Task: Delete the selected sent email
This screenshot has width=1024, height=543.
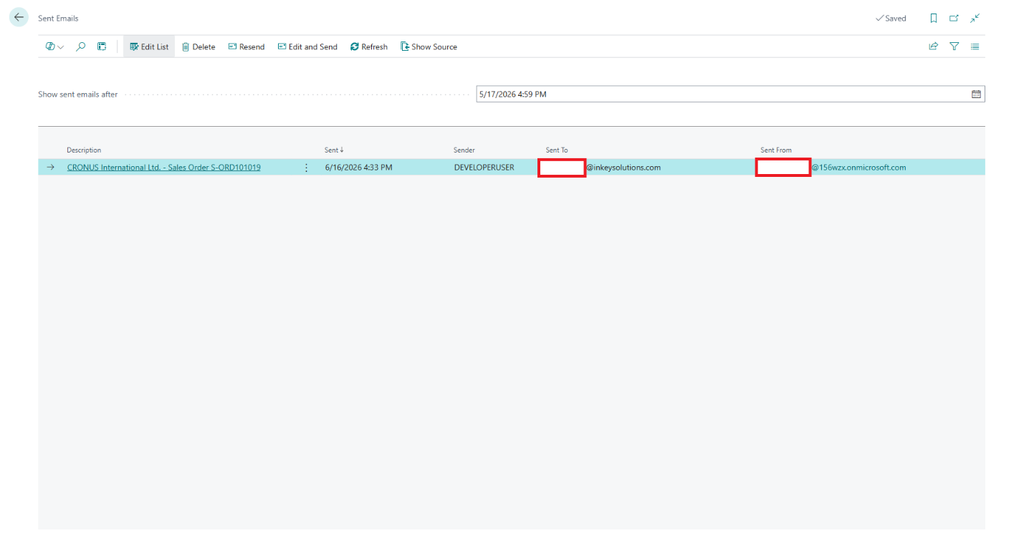Action: pyautogui.click(x=199, y=46)
